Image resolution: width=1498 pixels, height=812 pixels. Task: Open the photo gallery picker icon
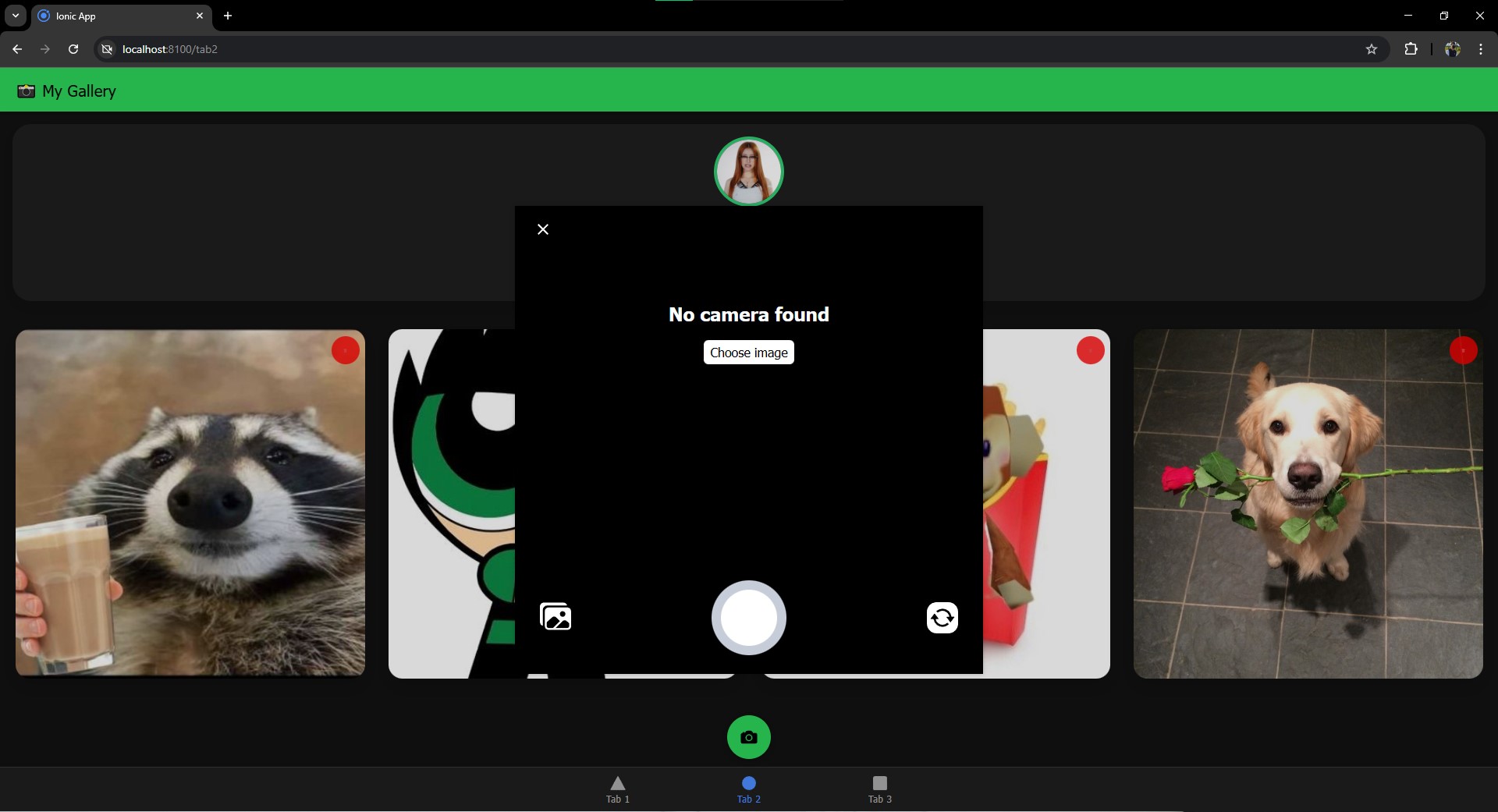point(556,617)
